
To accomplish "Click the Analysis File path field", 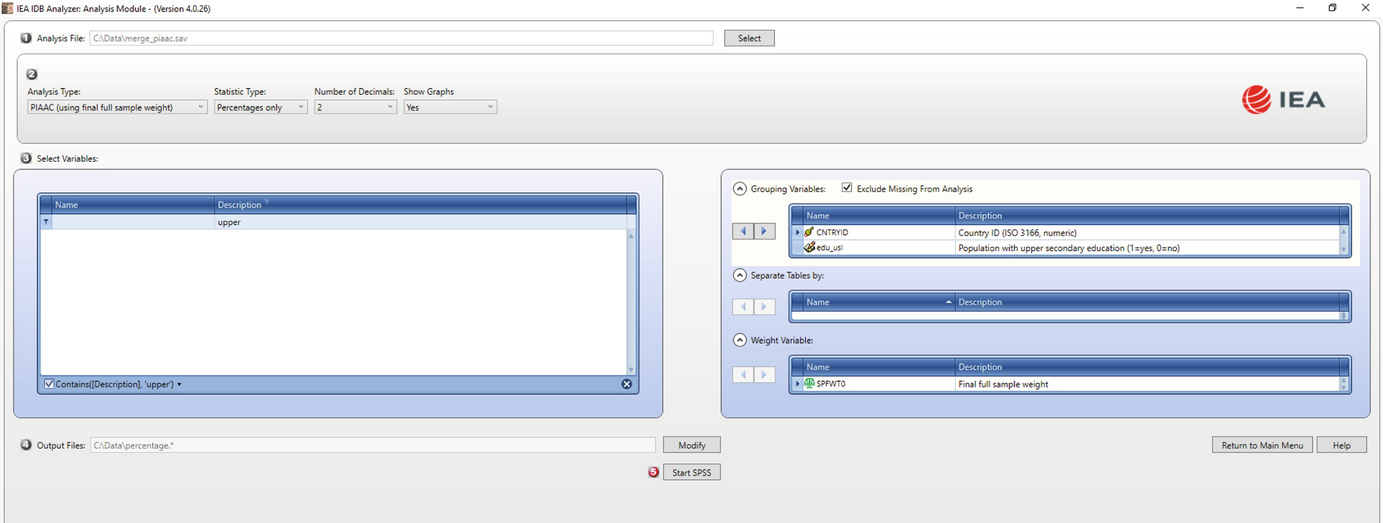I will pyautogui.click(x=401, y=38).
